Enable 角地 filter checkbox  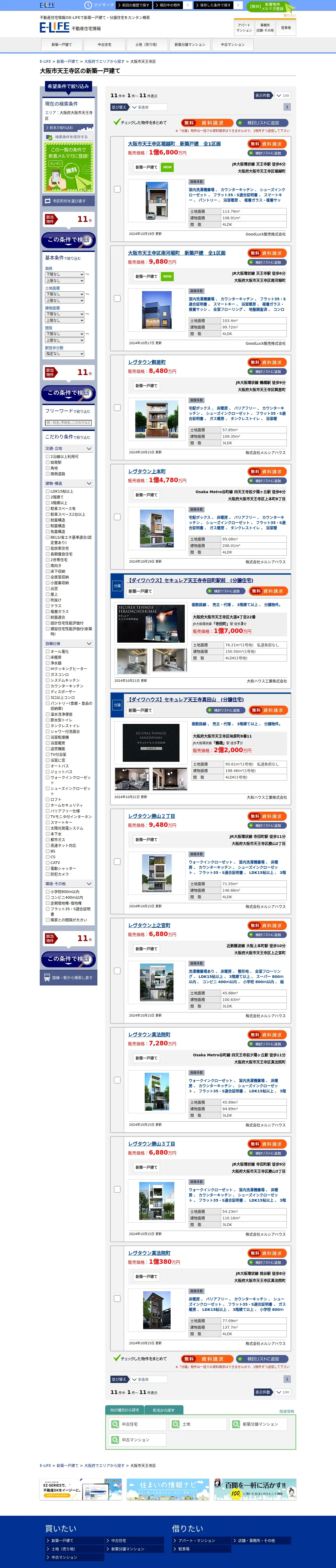coord(48,468)
